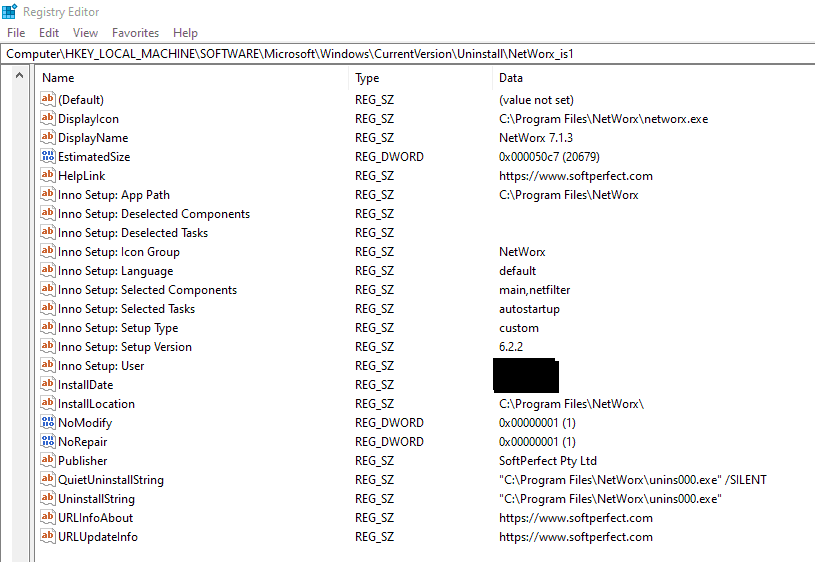Click the "0x000050c7 (20679)" data cell
The image size is (815, 562).
pos(549,157)
